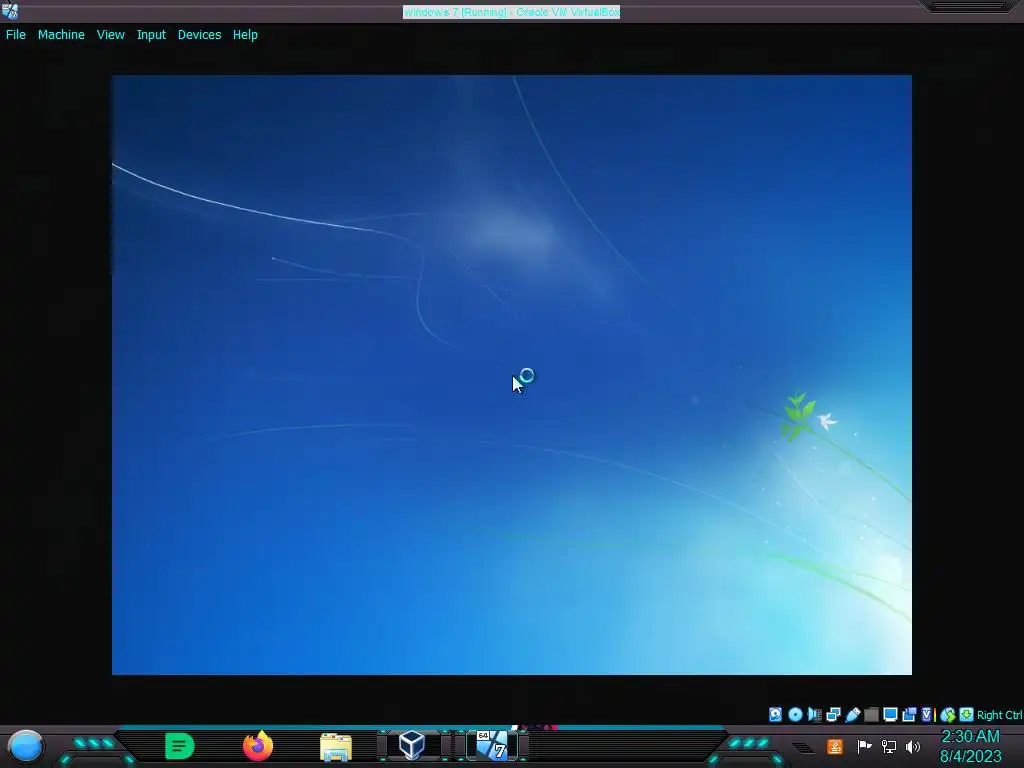The width and height of the screenshot is (1024, 768).
Task: Select the Windows 7 VM taskbar button
Action: (491, 745)
